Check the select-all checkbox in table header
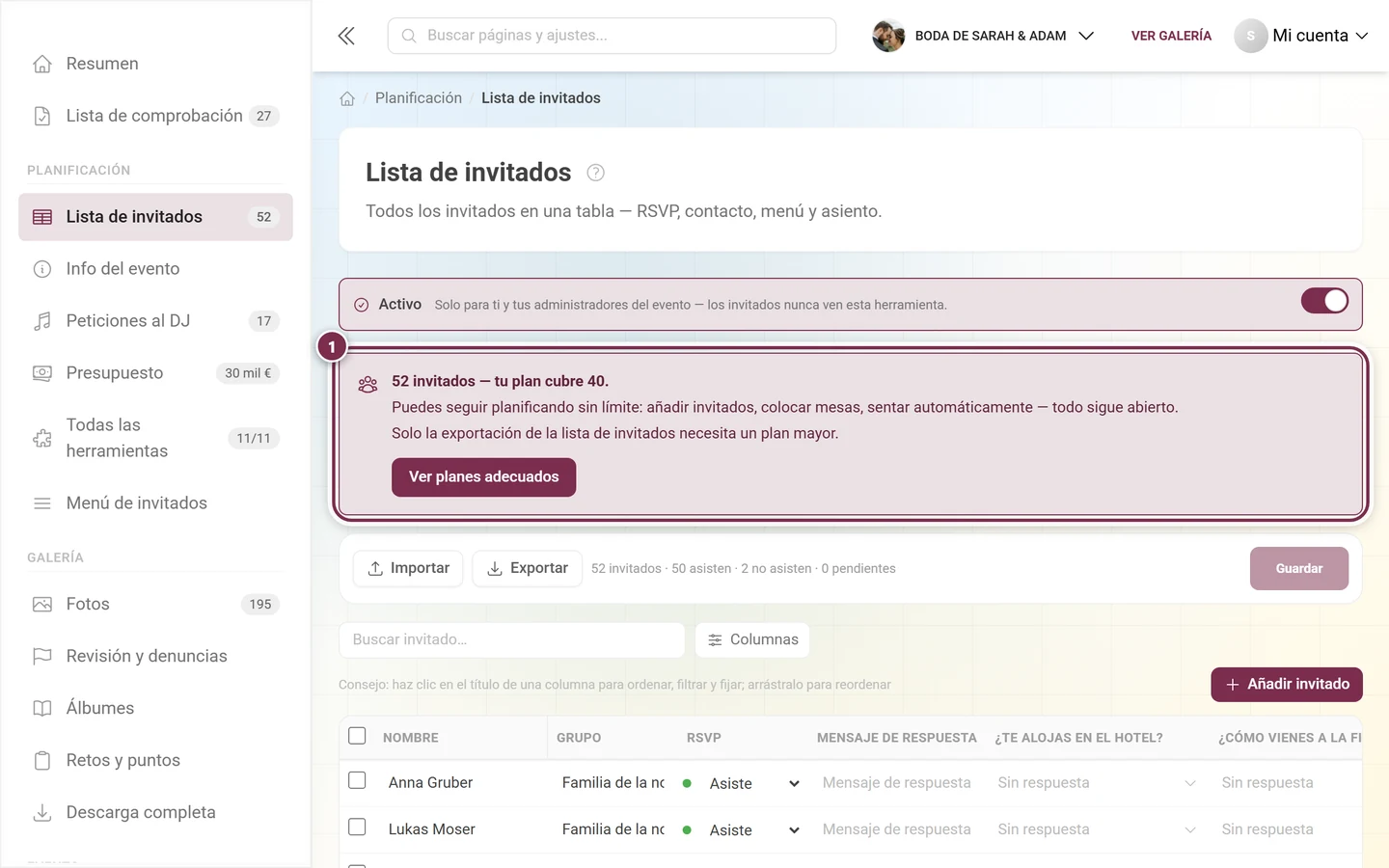 (357, 736)
